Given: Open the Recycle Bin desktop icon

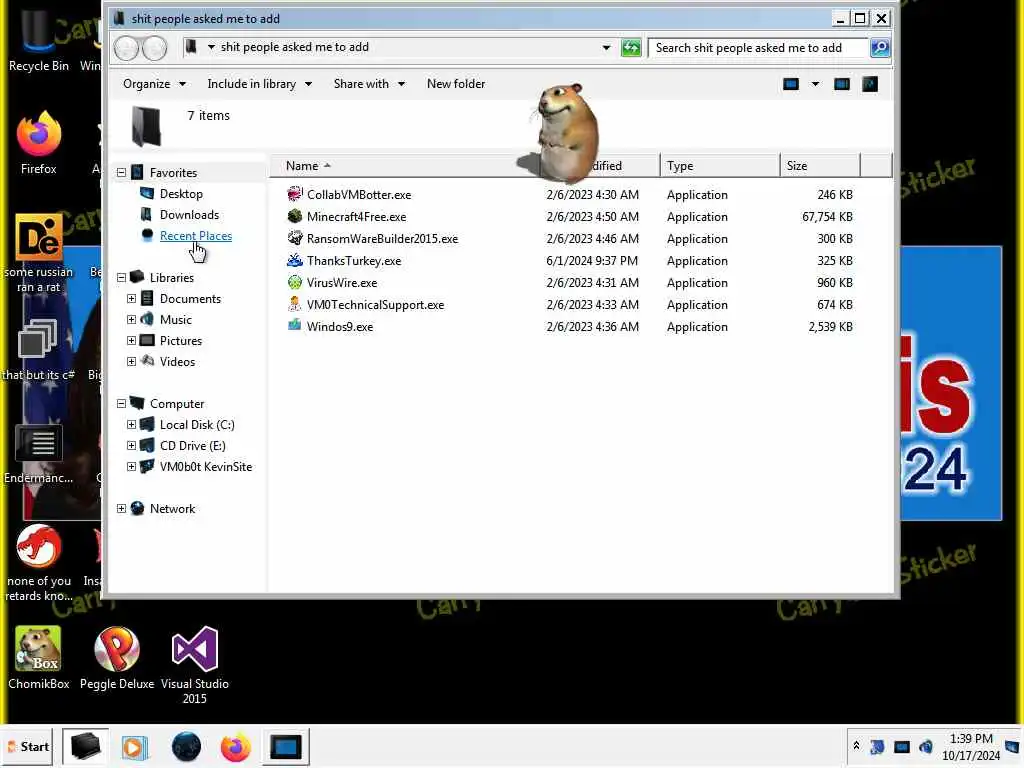Looking at the screenshot, I should pyautogui.click(x=39, y=39).
